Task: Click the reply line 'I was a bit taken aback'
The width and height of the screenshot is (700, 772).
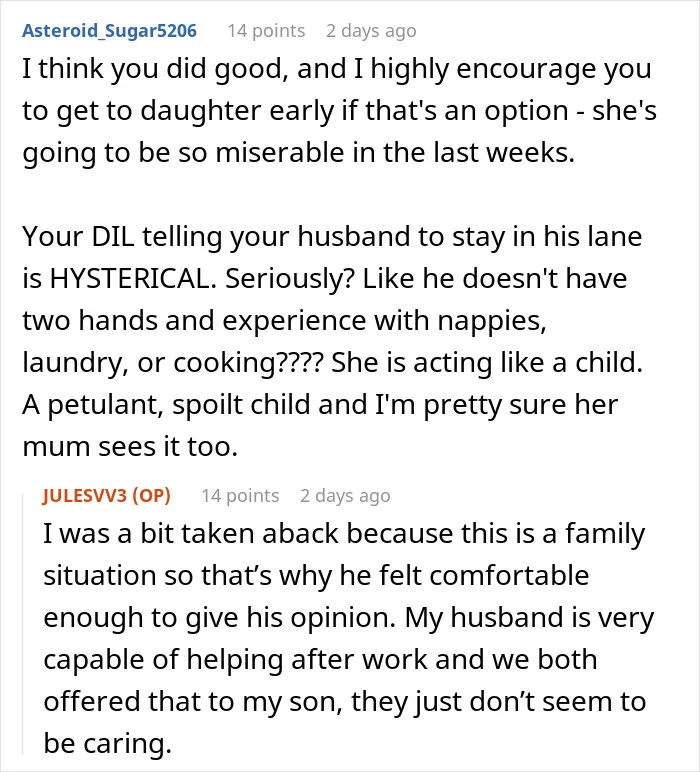Action: tap(344, 534)
